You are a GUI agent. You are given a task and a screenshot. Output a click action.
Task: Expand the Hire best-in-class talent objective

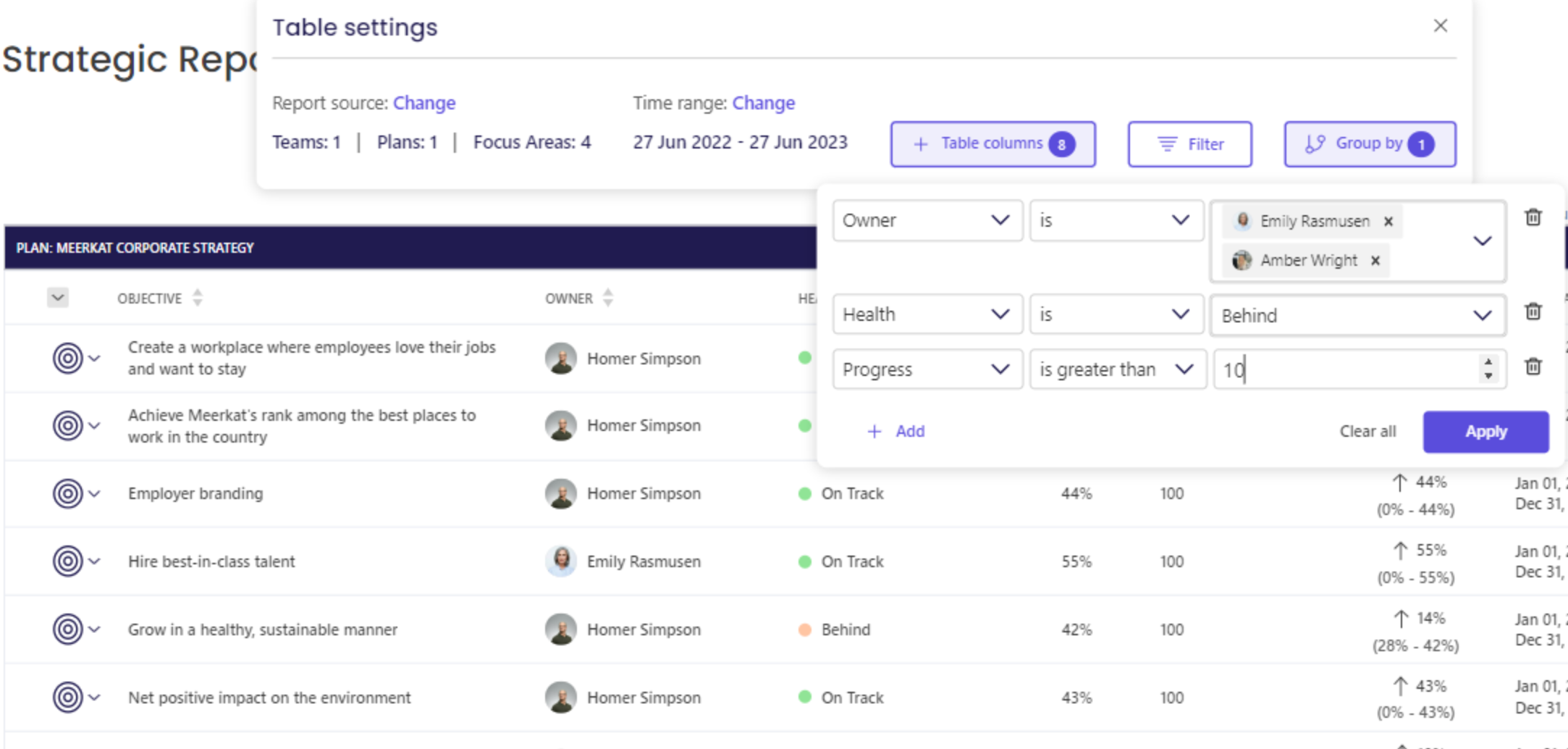[x=95, y=561]
